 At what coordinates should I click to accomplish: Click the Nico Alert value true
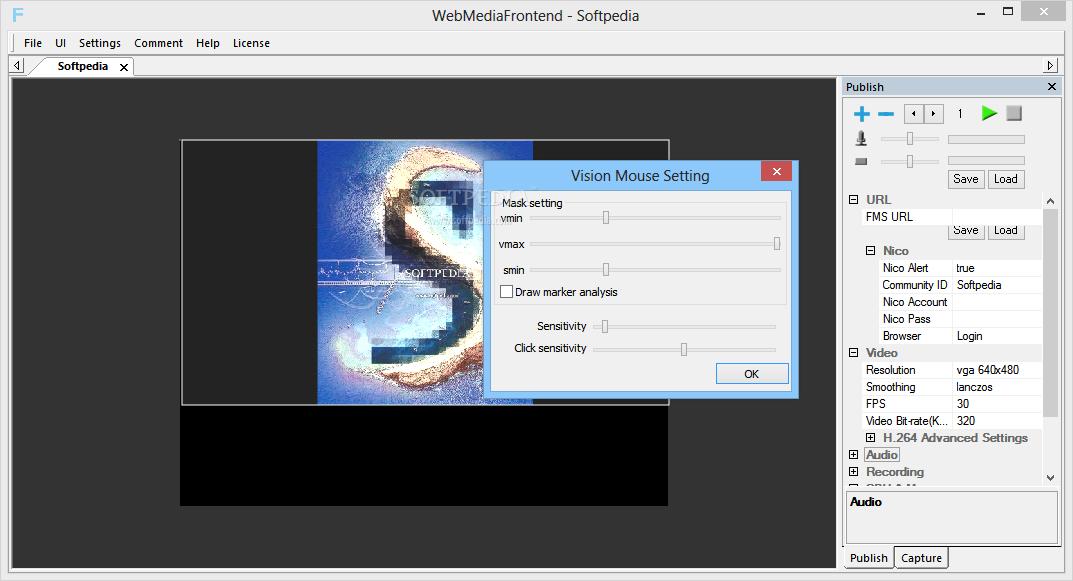(997, 268)
